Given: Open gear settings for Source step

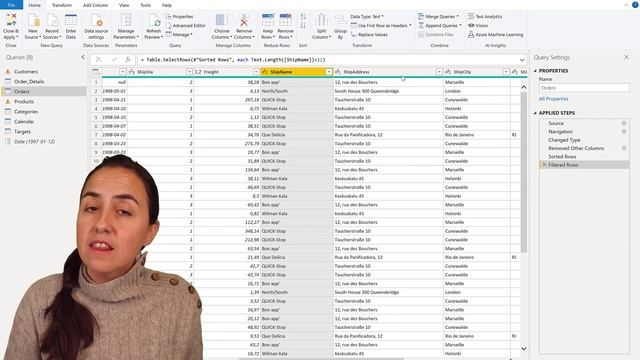Looking at the screenshot, I should point(624,123).
